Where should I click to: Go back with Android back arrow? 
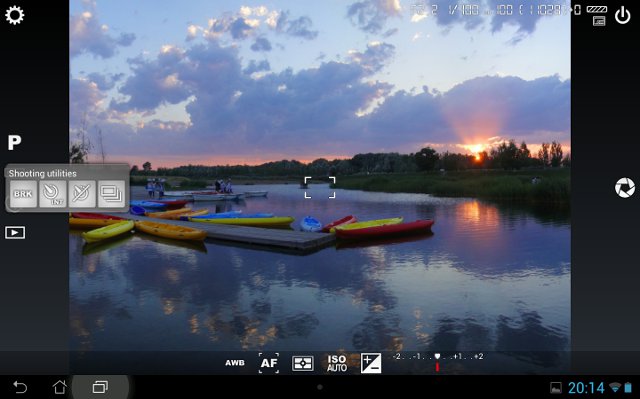(x=20, y=387)
